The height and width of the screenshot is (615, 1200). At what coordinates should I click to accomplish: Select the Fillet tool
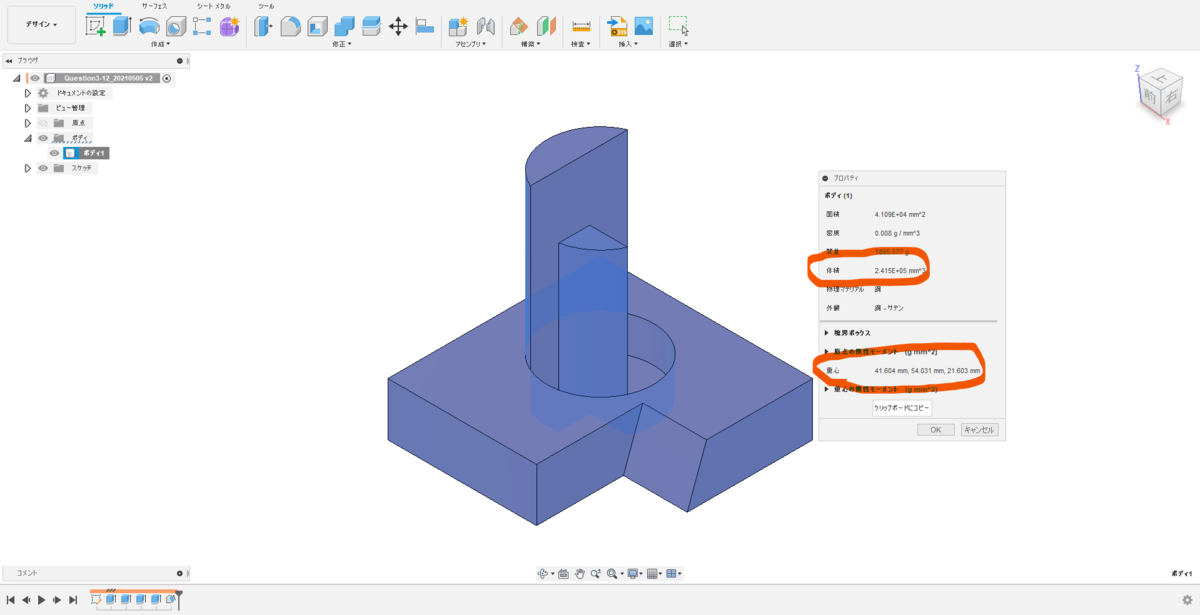coord(290,27)
